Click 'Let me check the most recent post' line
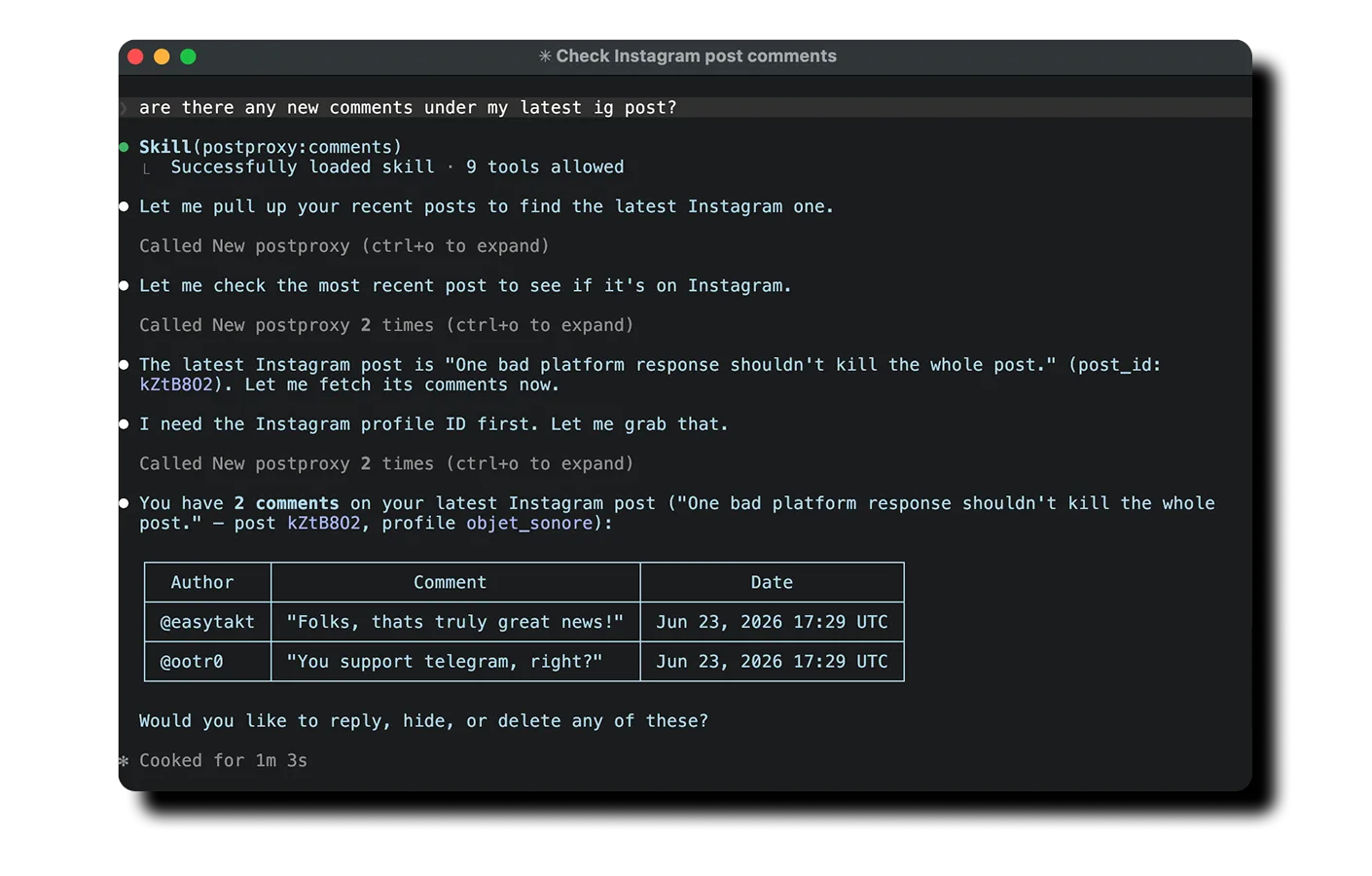The image size is (1372, 876). click(x=465, y=285)
